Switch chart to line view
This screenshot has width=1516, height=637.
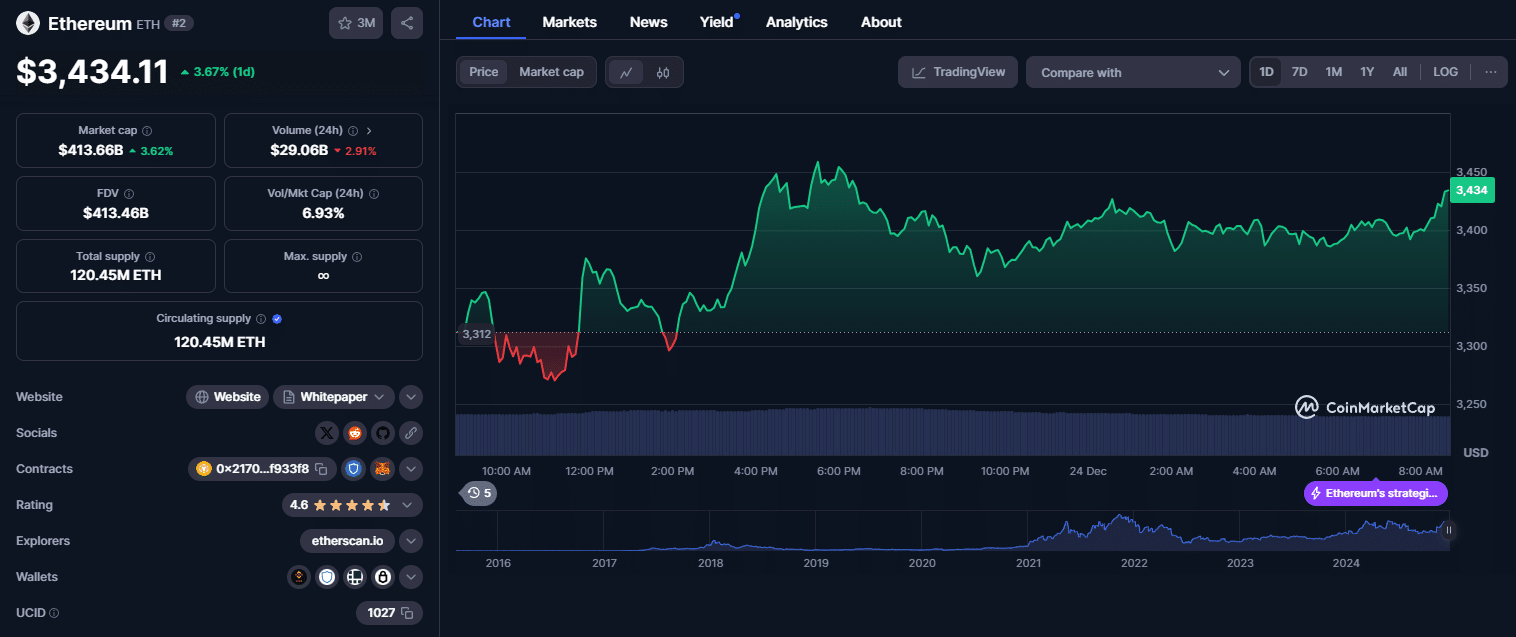tap(626, 72)
